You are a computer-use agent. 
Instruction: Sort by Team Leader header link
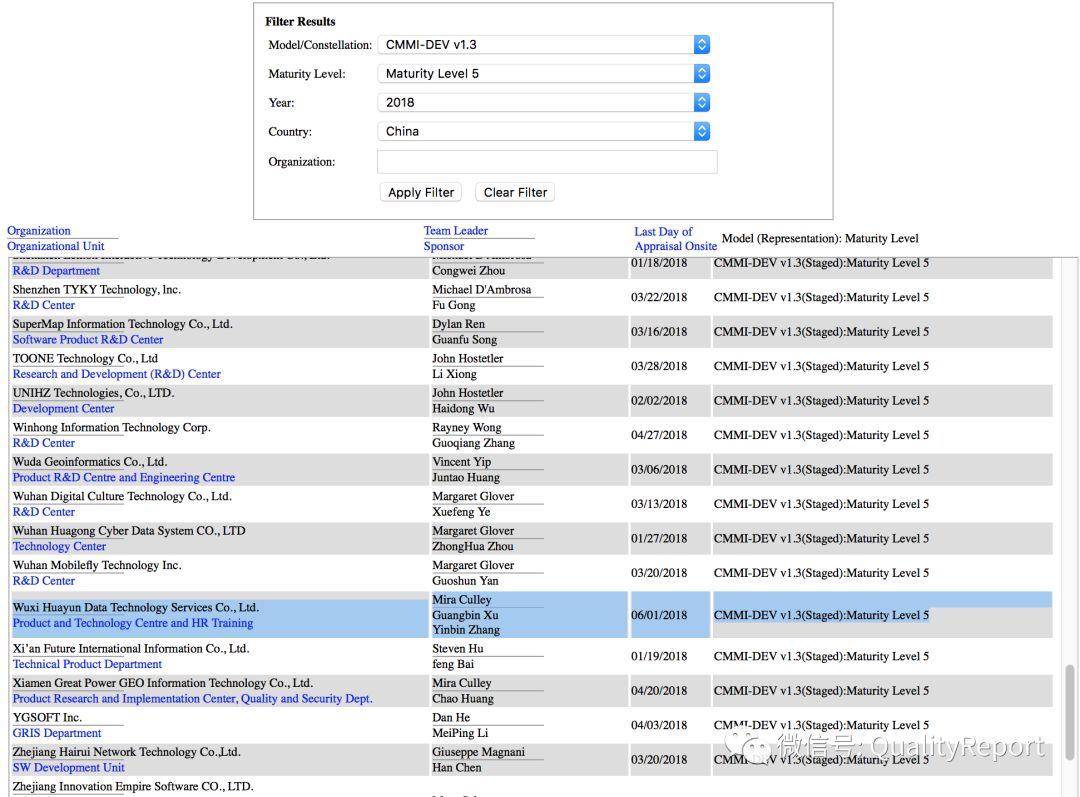pyautogui.click(x=456, y=231)
